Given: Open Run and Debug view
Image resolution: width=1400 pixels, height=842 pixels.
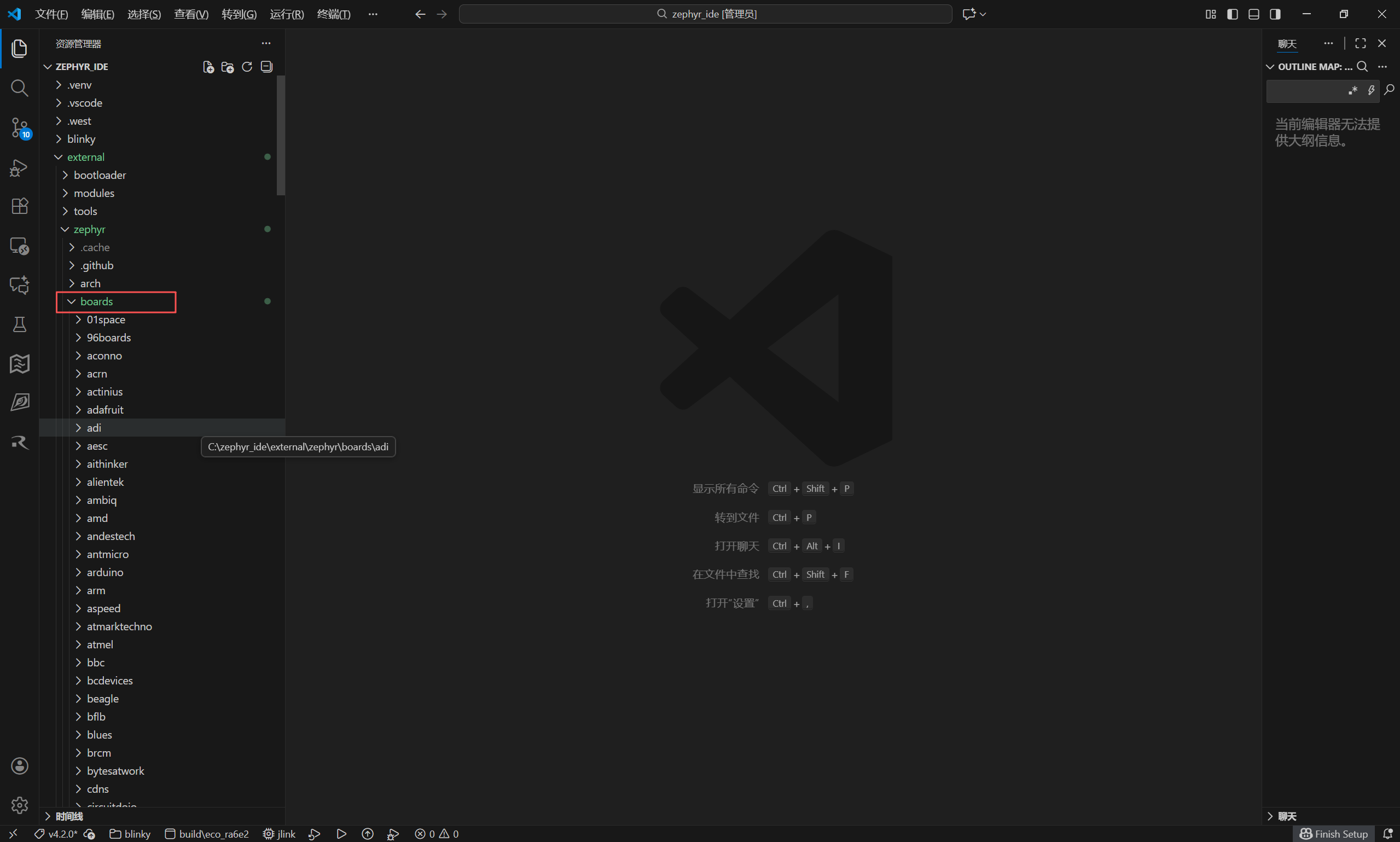Looking at the screenshot, I should coord(19,167).
